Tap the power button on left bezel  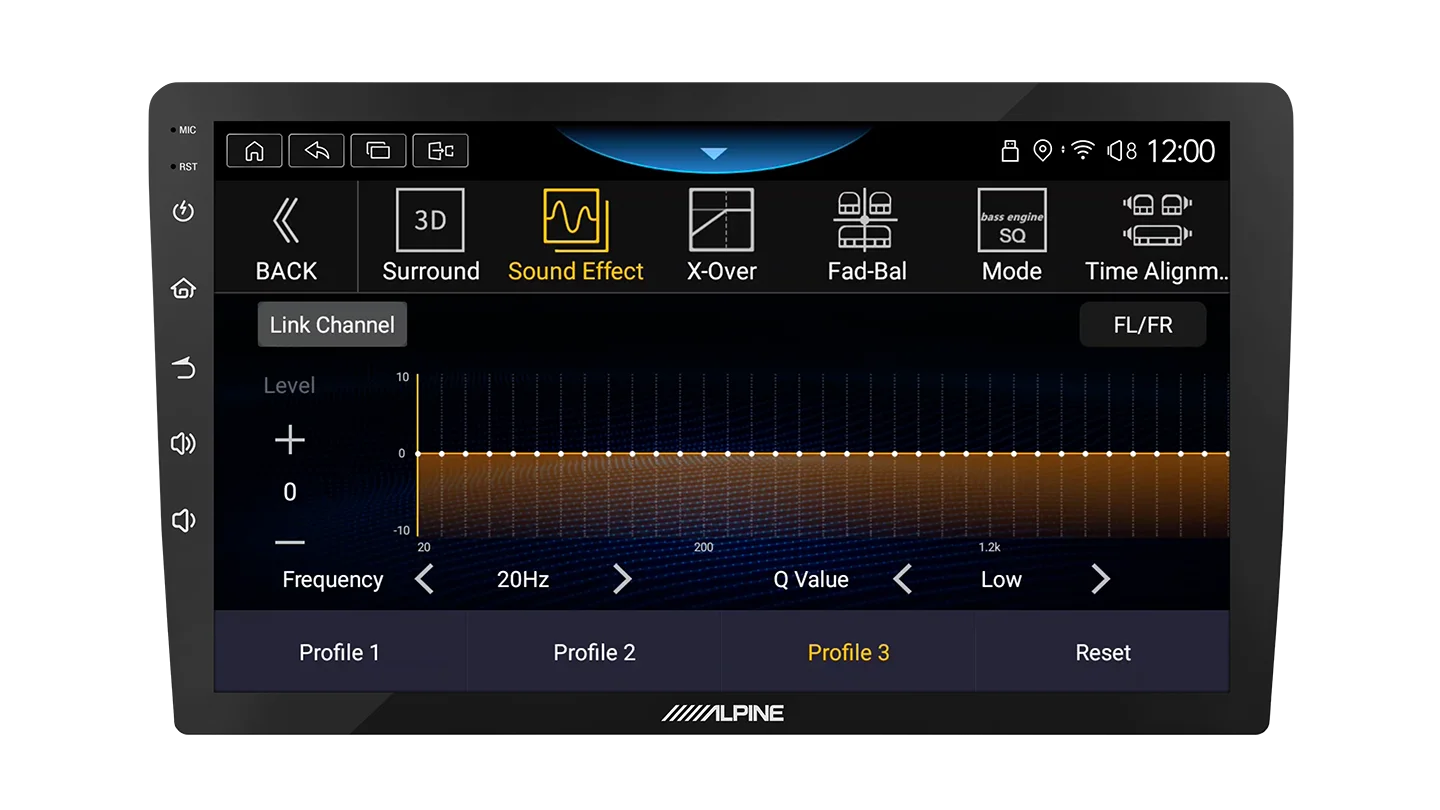183,211
